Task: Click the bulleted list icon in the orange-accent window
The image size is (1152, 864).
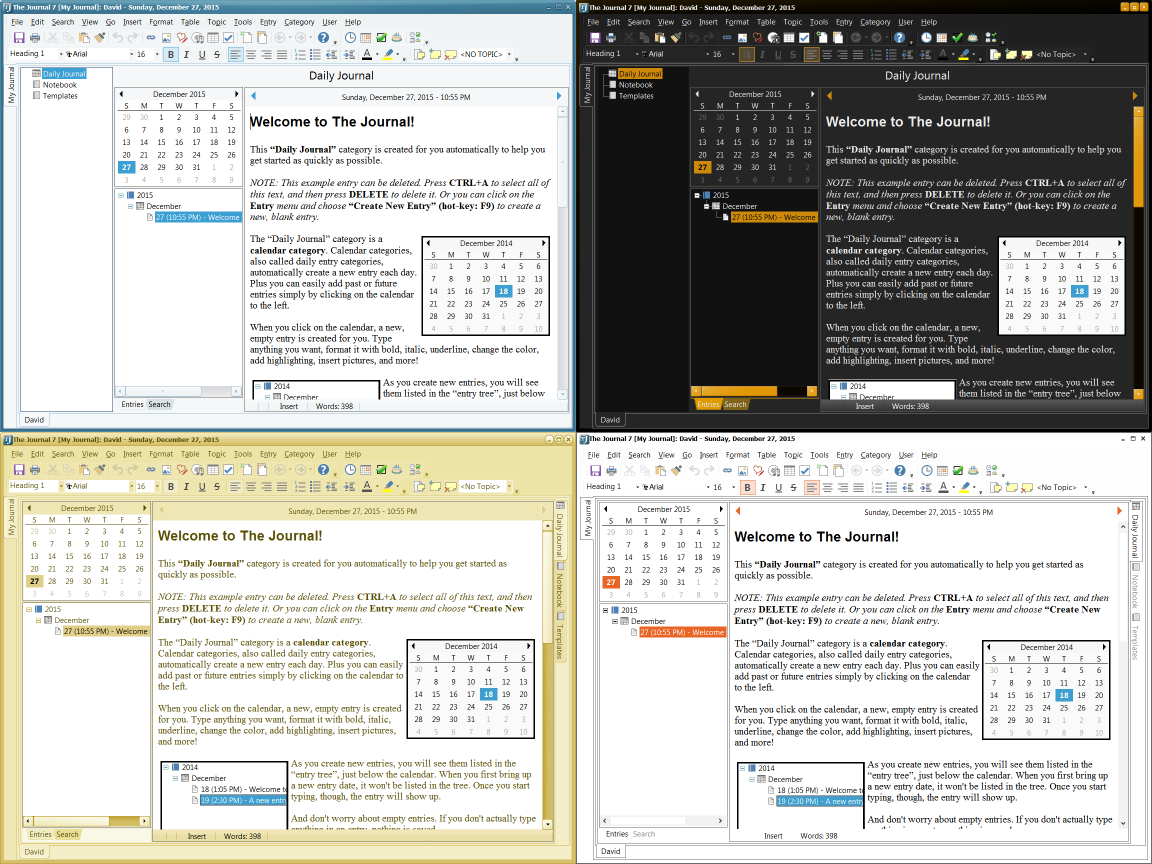Action: (892, 487)
